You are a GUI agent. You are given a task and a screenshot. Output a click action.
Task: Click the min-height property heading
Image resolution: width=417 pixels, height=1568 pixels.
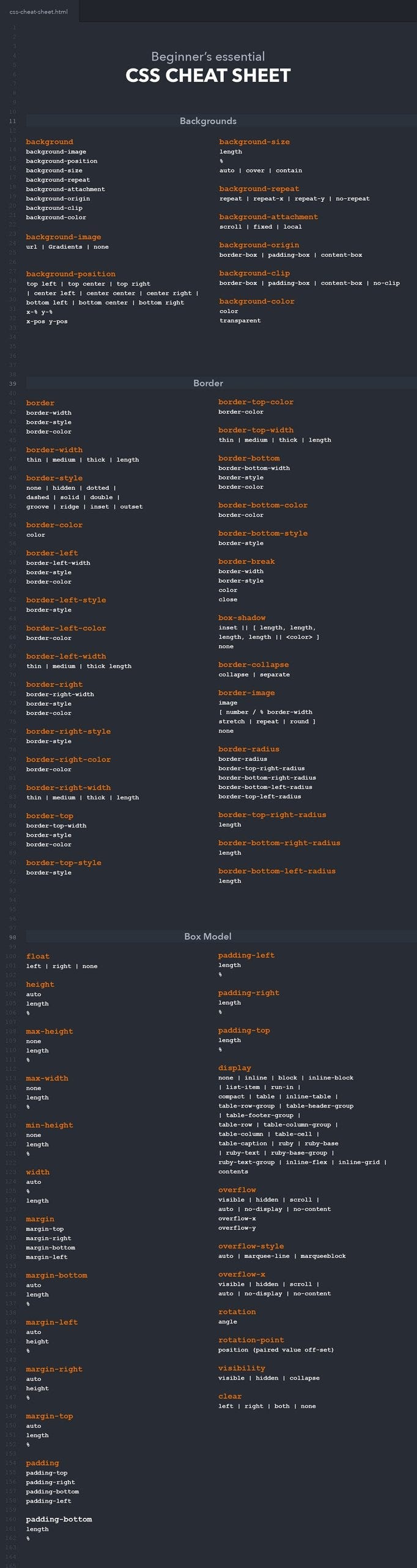50,1125
